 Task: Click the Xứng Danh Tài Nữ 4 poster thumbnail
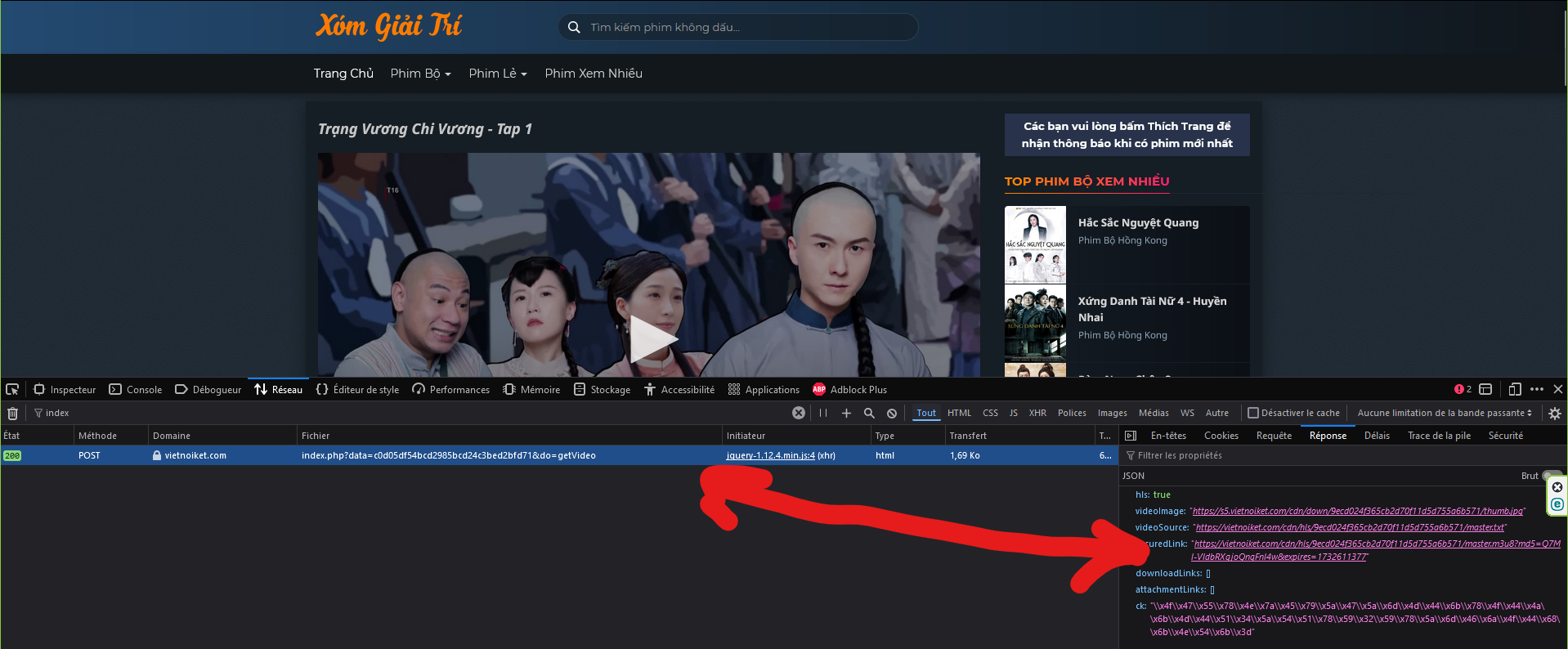tap(1035, 324)
